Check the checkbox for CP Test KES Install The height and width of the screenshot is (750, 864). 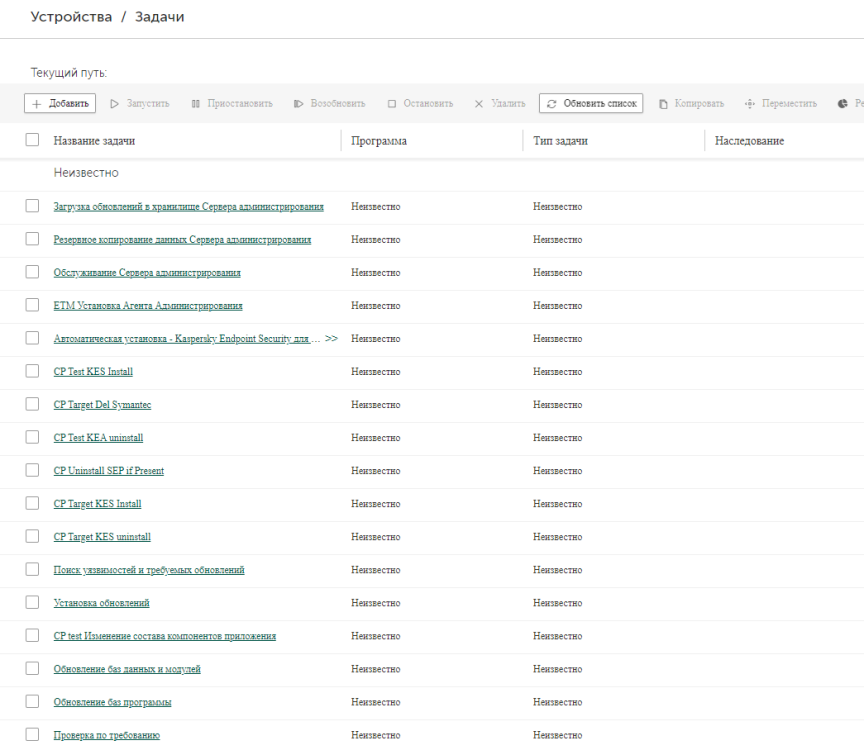(x=31, y=371)
